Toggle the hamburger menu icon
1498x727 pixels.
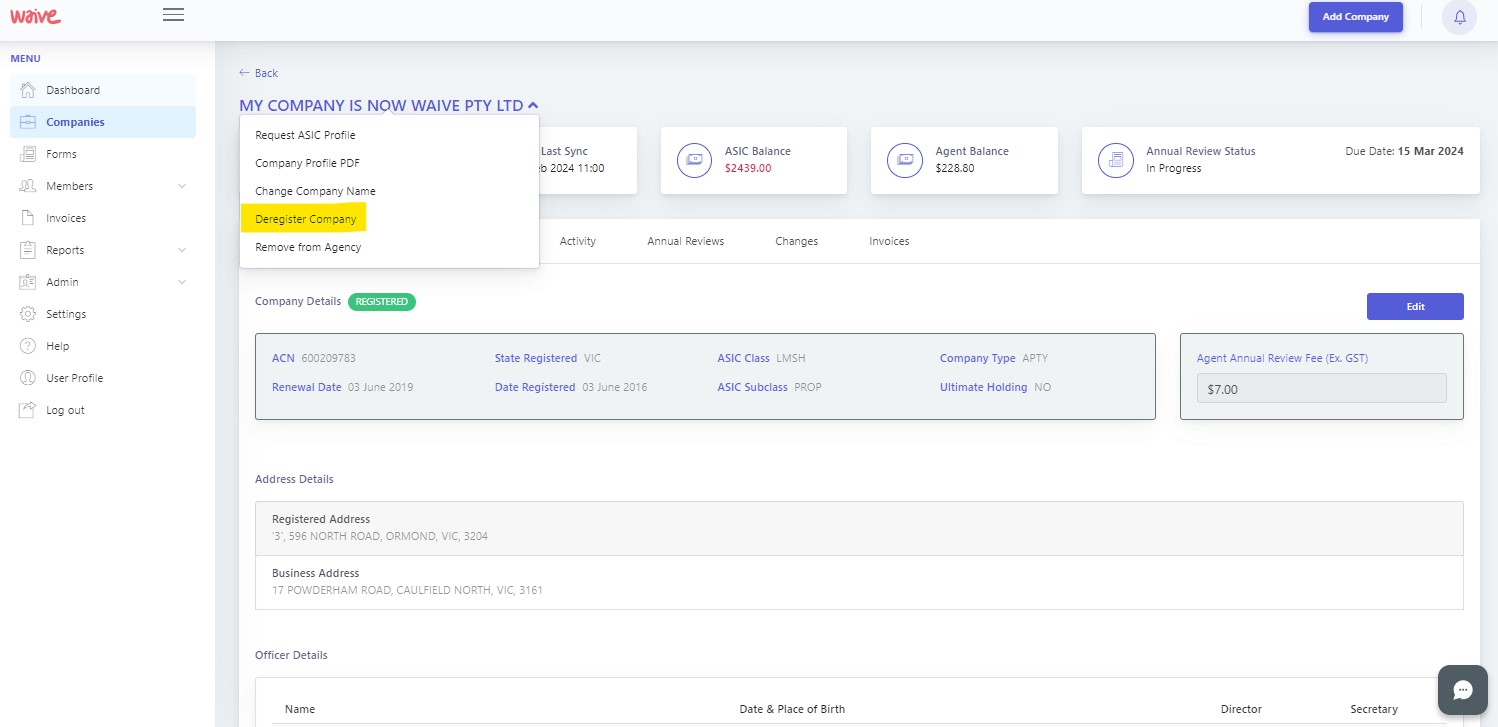click(x=173, y=14)
